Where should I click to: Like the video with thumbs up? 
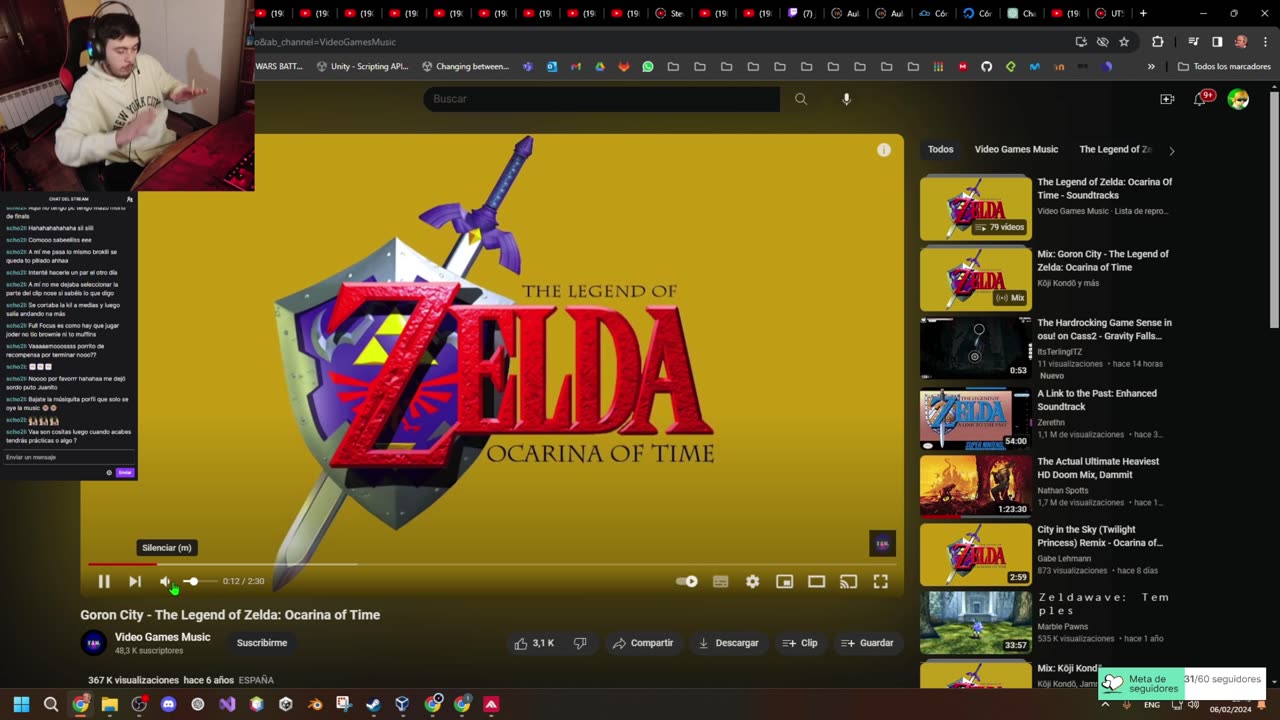coord(534,643)
